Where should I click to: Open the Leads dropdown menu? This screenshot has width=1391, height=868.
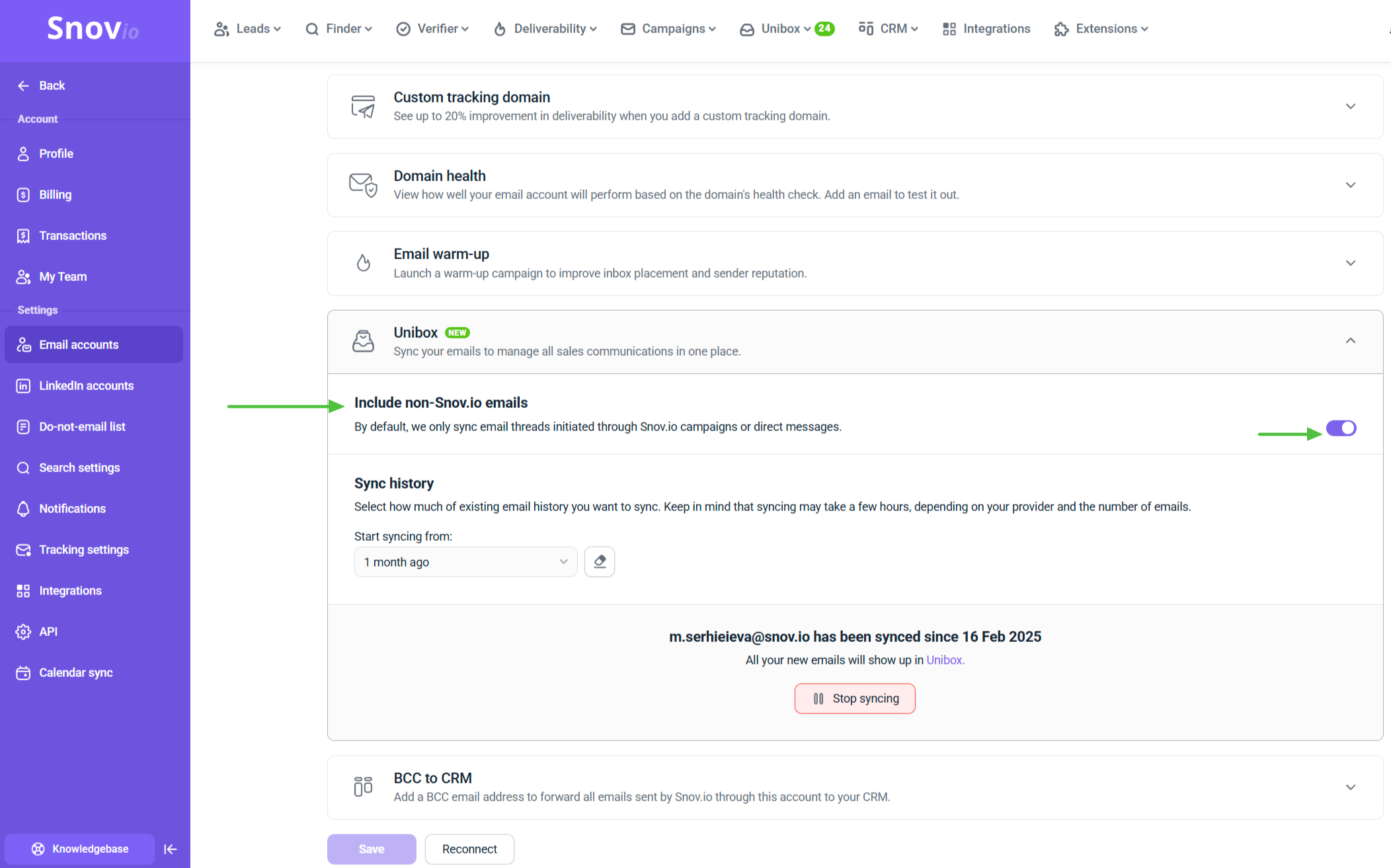(x=247, y=28)
